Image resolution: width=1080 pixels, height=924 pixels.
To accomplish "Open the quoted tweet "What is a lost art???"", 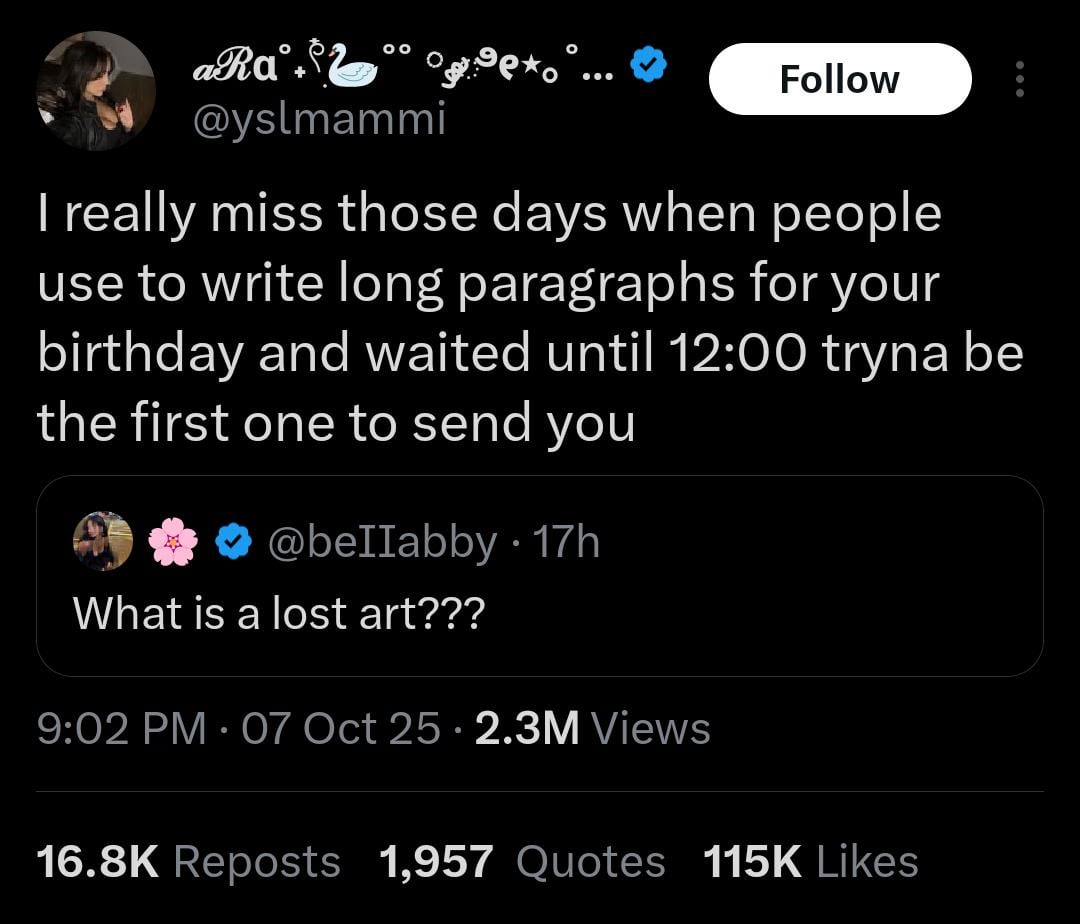I will [278, 612].
